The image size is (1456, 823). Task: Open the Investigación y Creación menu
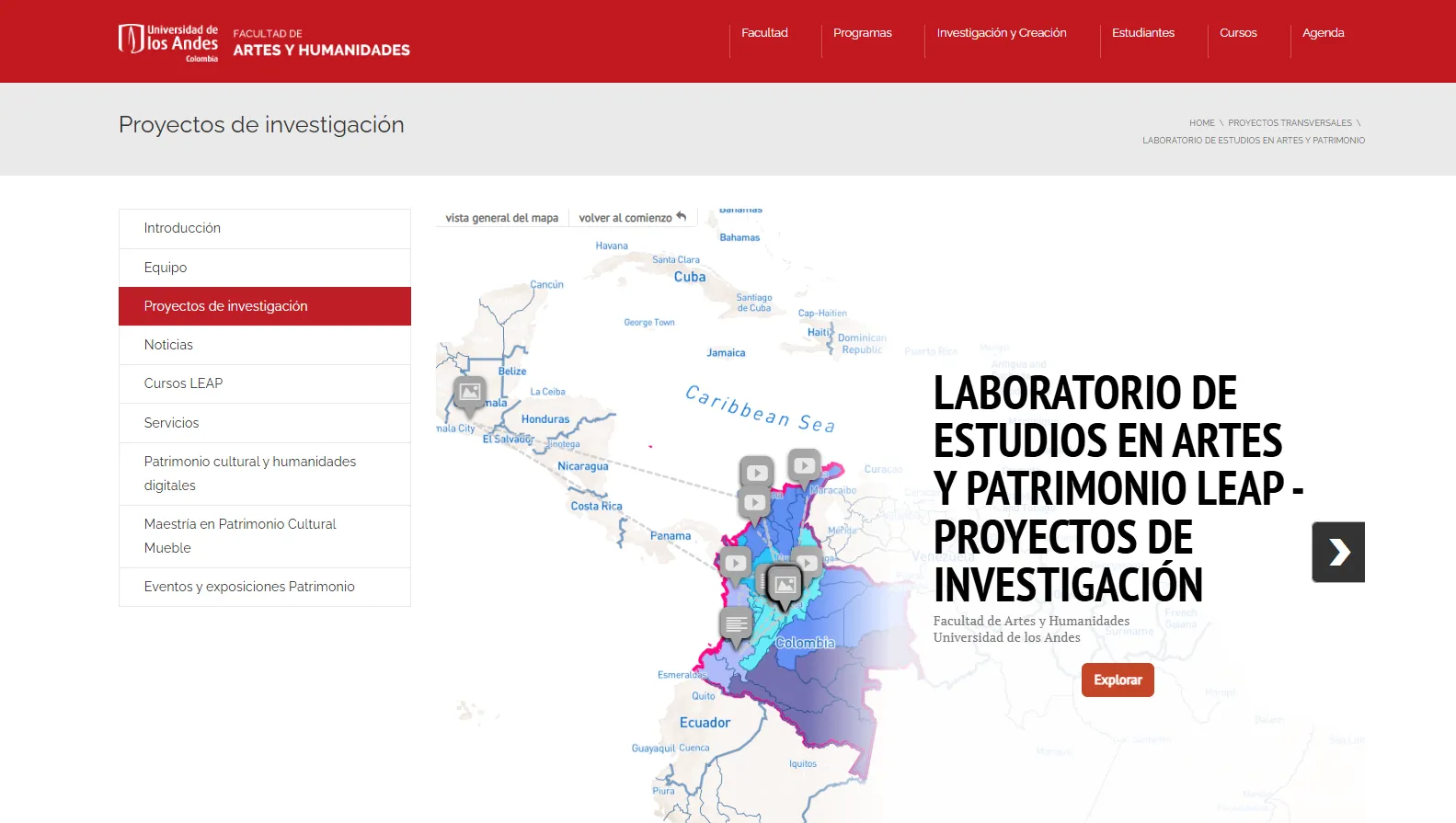1002,33
